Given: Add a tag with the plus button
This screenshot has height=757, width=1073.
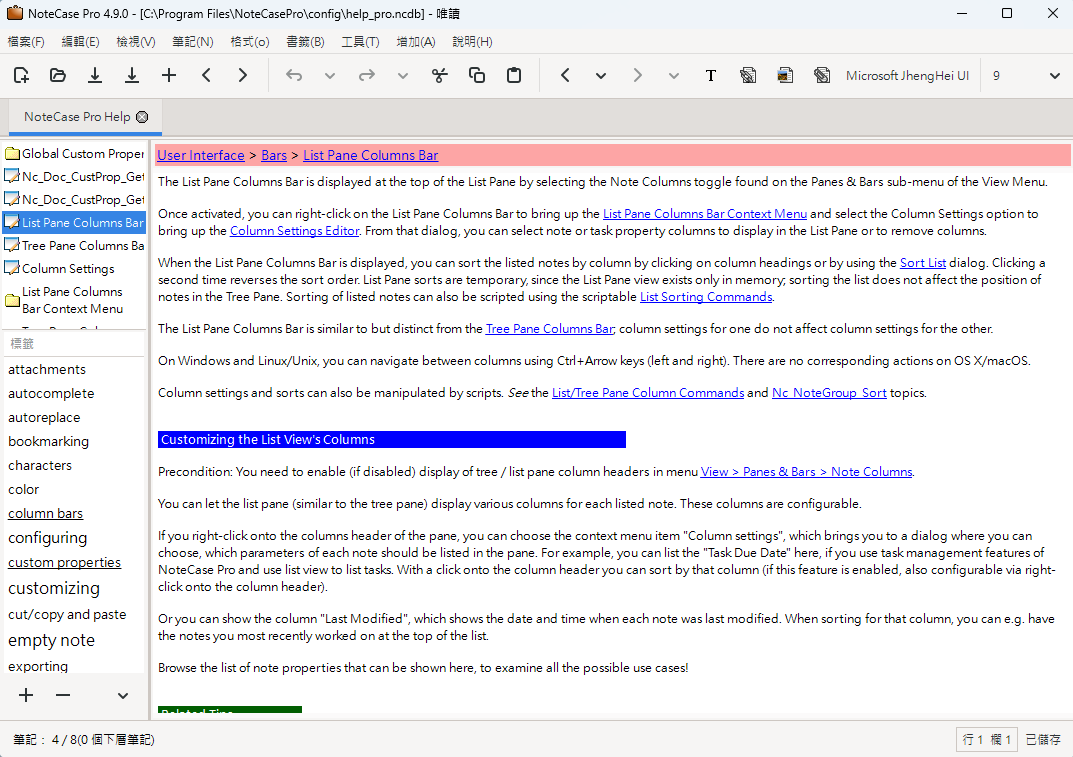Looking at the screenshot, I should pyautogui.click(x=26, y=695).
